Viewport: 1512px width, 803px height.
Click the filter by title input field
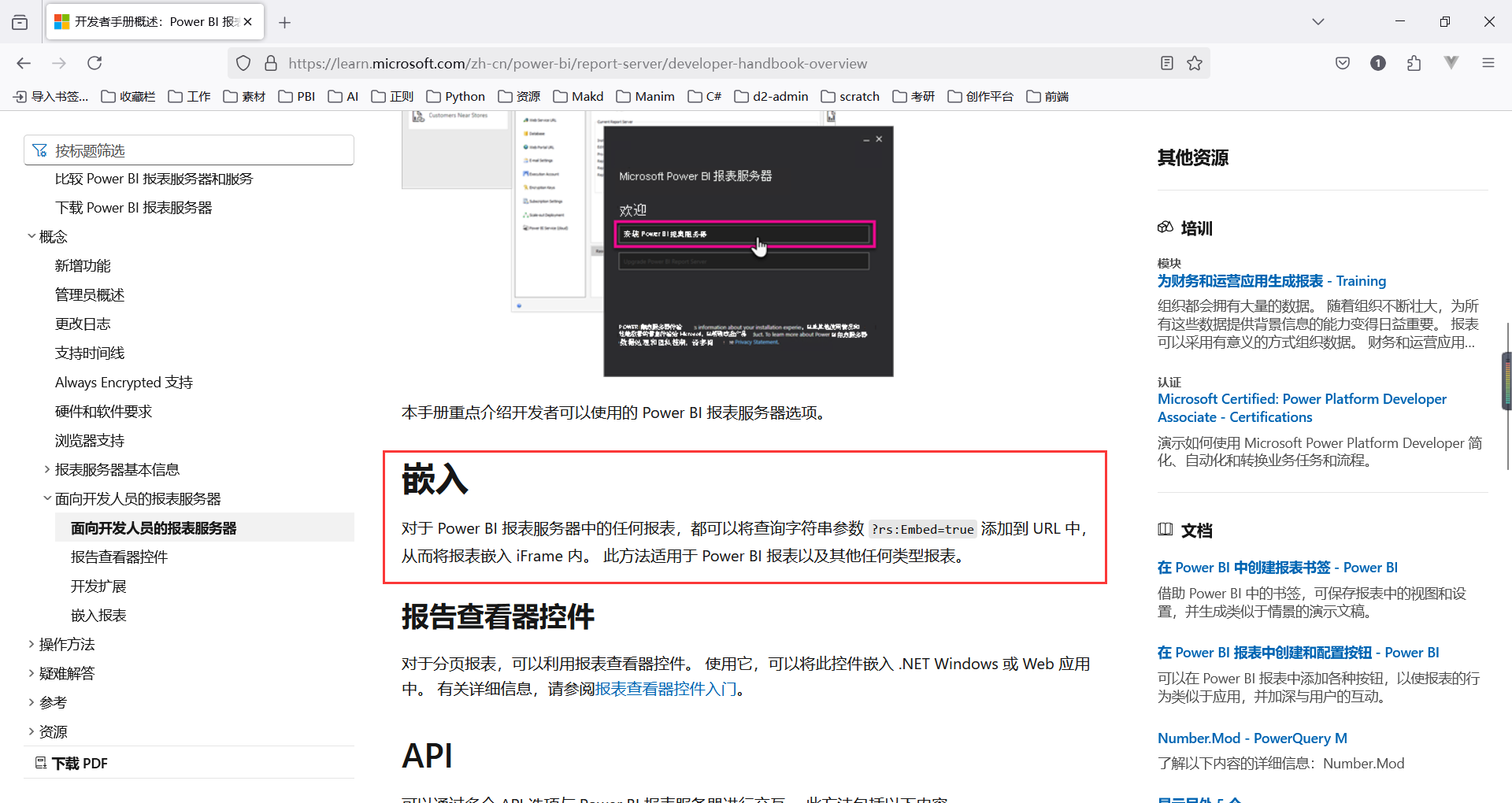(189, 150)
